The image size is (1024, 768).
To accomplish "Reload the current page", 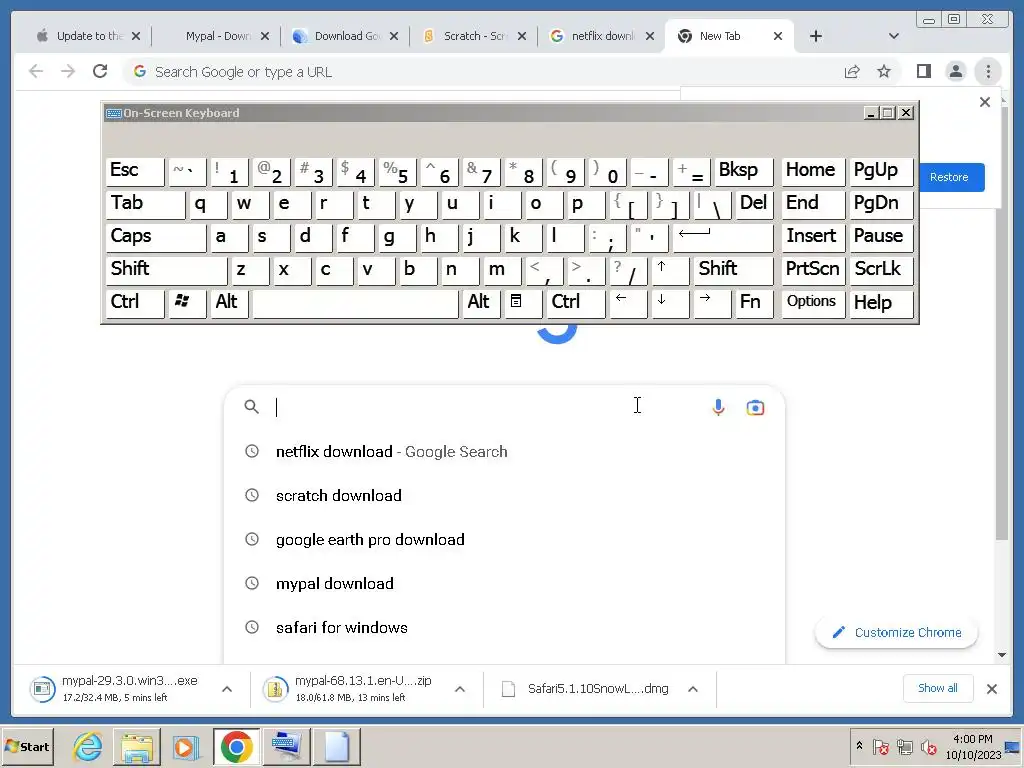I will tap(100, 71).
